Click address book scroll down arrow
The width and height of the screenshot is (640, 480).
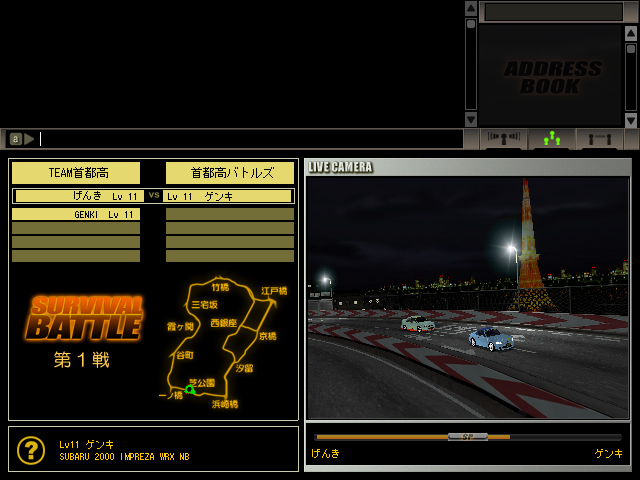click(x=631, y=119)
